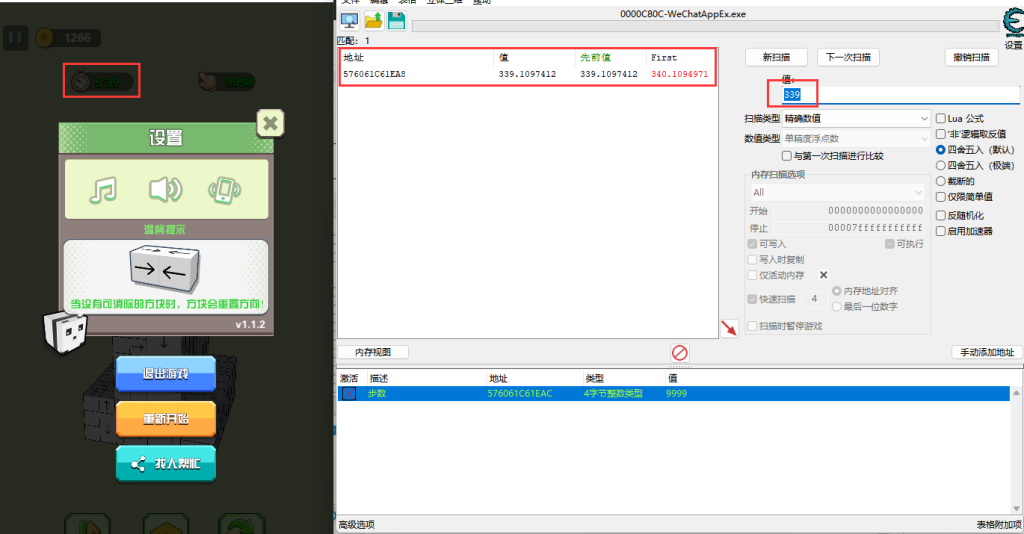Select gold coin icon next to 1266
The height and width of the screenshot is (534, 1024).
(x=45, y=38)
